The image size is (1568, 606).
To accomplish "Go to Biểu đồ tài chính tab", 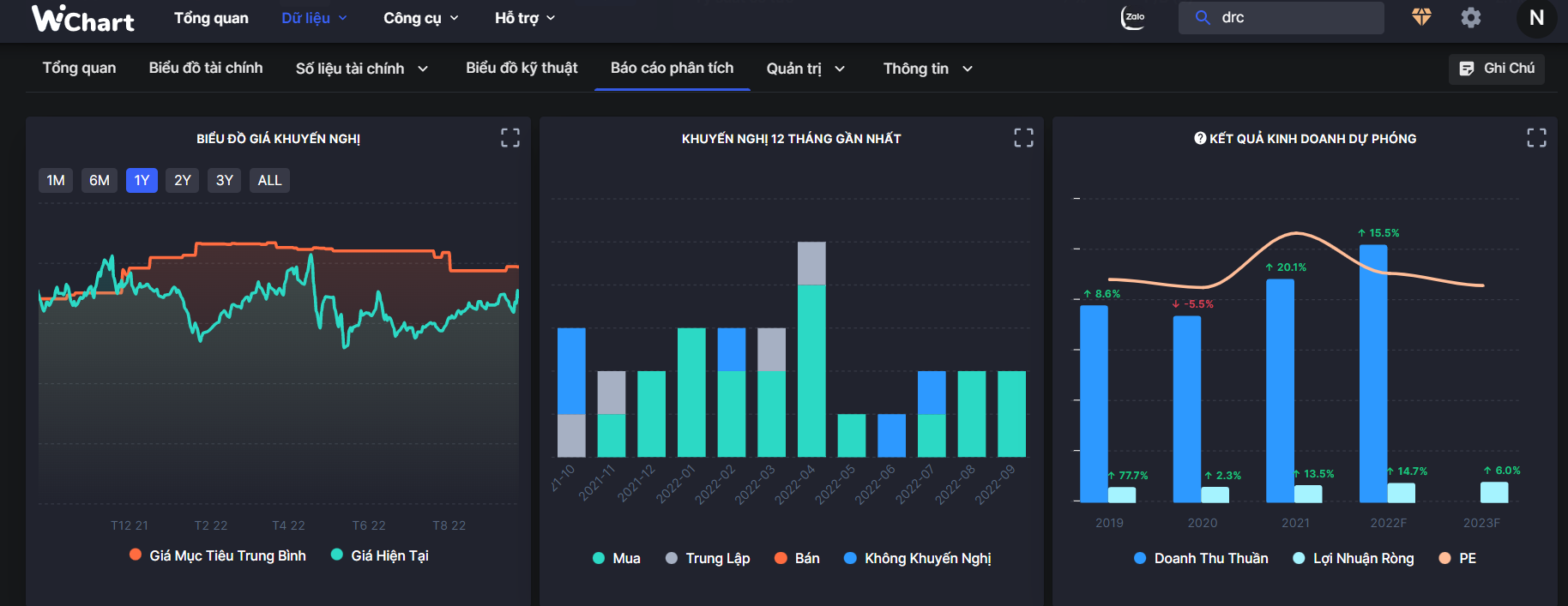I will coord(206,68).
